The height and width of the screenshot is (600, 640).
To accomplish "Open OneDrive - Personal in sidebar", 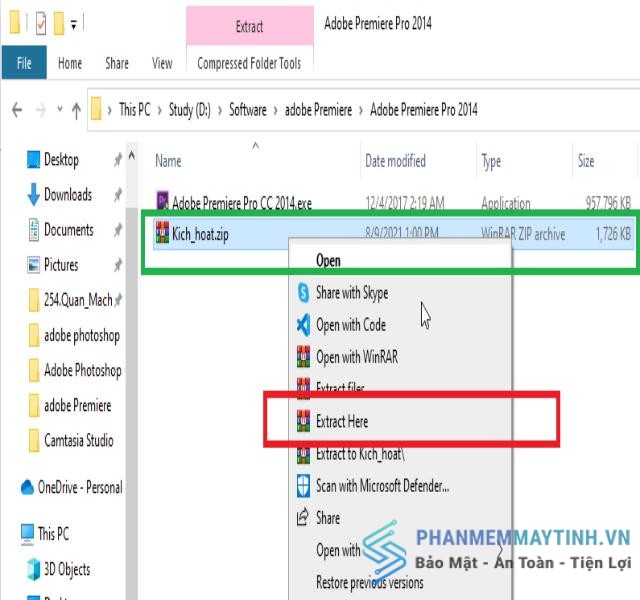I will click(80, 487).
